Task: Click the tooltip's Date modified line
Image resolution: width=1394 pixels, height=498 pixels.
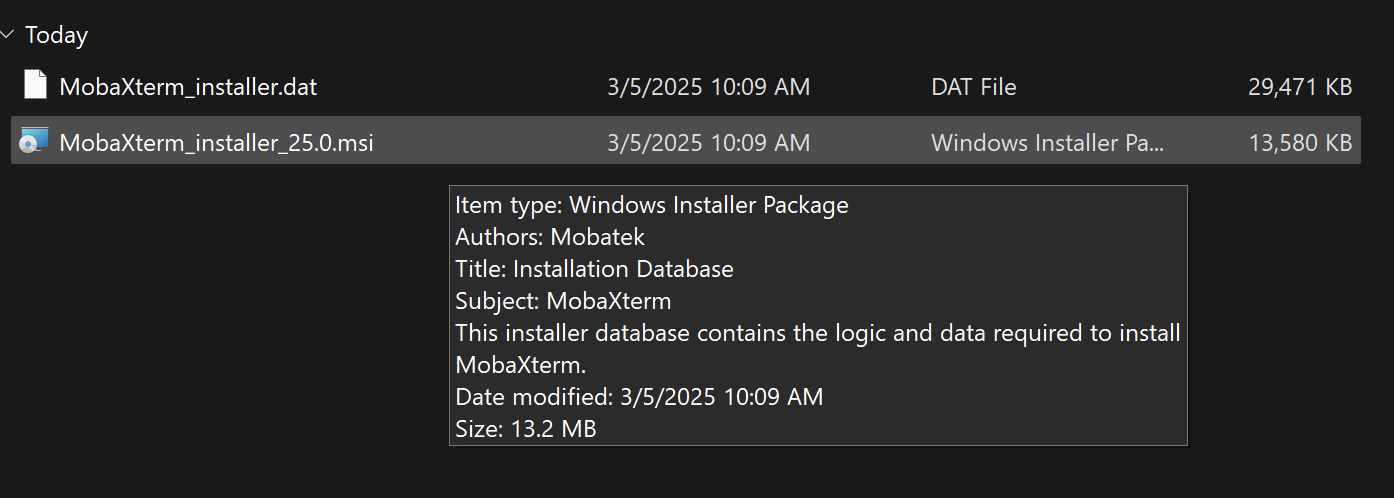Action: (639, 397)
